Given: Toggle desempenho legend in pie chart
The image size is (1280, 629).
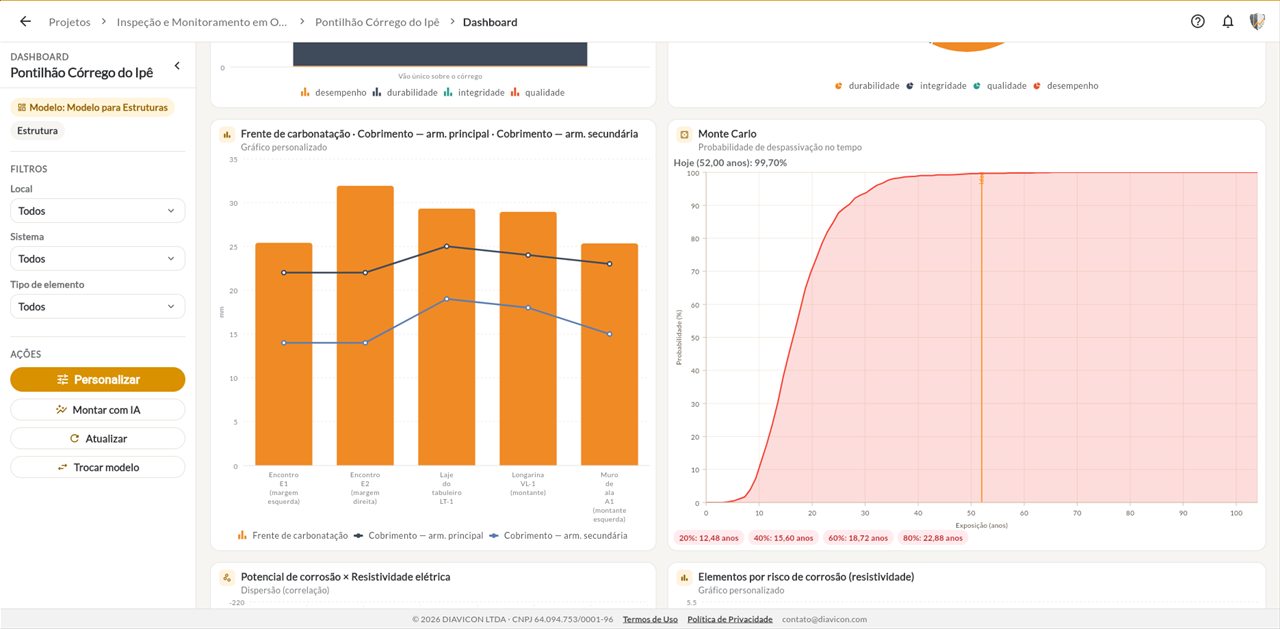Looking at the screenshot, I should (1065, 86).
